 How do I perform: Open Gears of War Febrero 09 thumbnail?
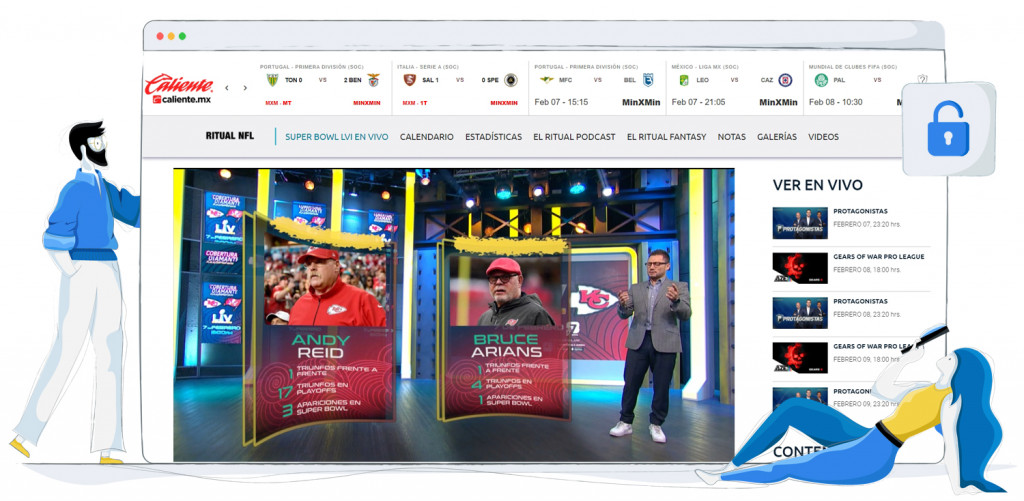[x=800, y=358]
